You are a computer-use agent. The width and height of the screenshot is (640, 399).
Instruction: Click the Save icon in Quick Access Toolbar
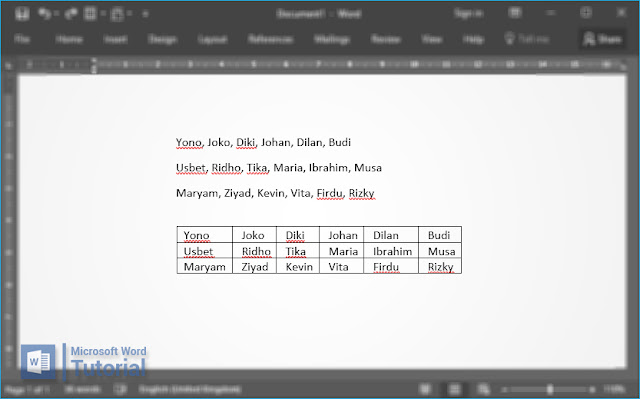(22, 14)
